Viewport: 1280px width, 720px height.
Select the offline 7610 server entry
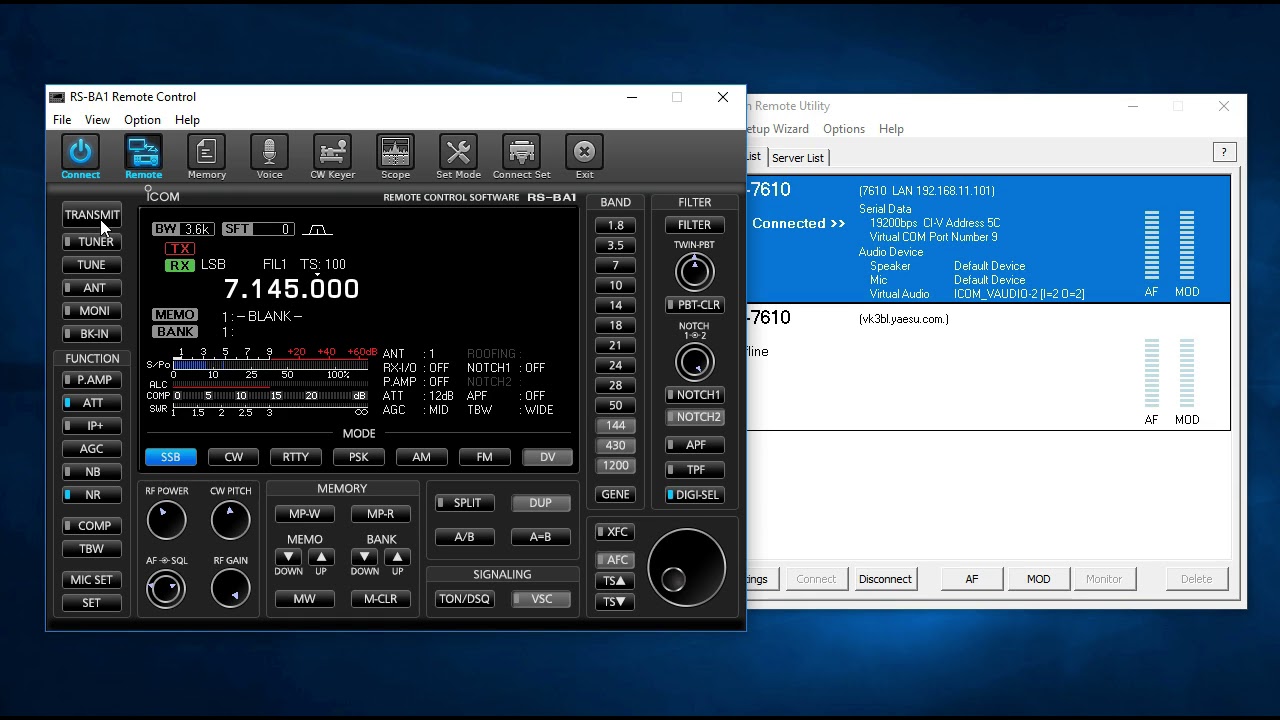[988, 367]
